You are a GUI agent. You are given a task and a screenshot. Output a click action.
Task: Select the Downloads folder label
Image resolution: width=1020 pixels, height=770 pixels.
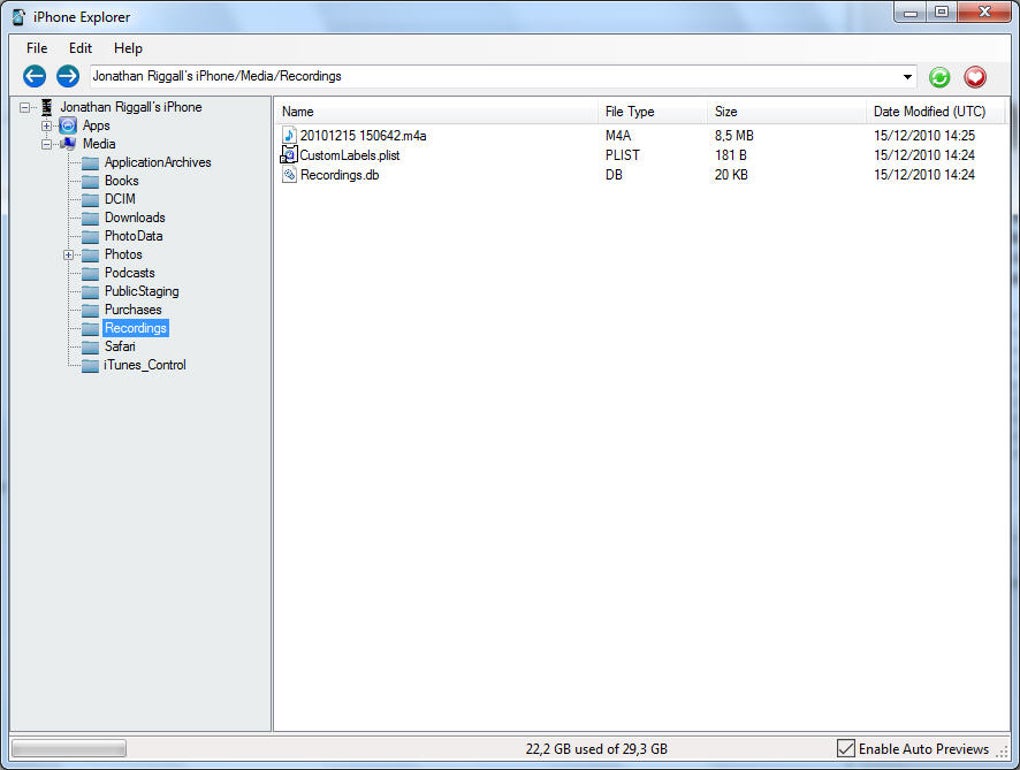135,217
